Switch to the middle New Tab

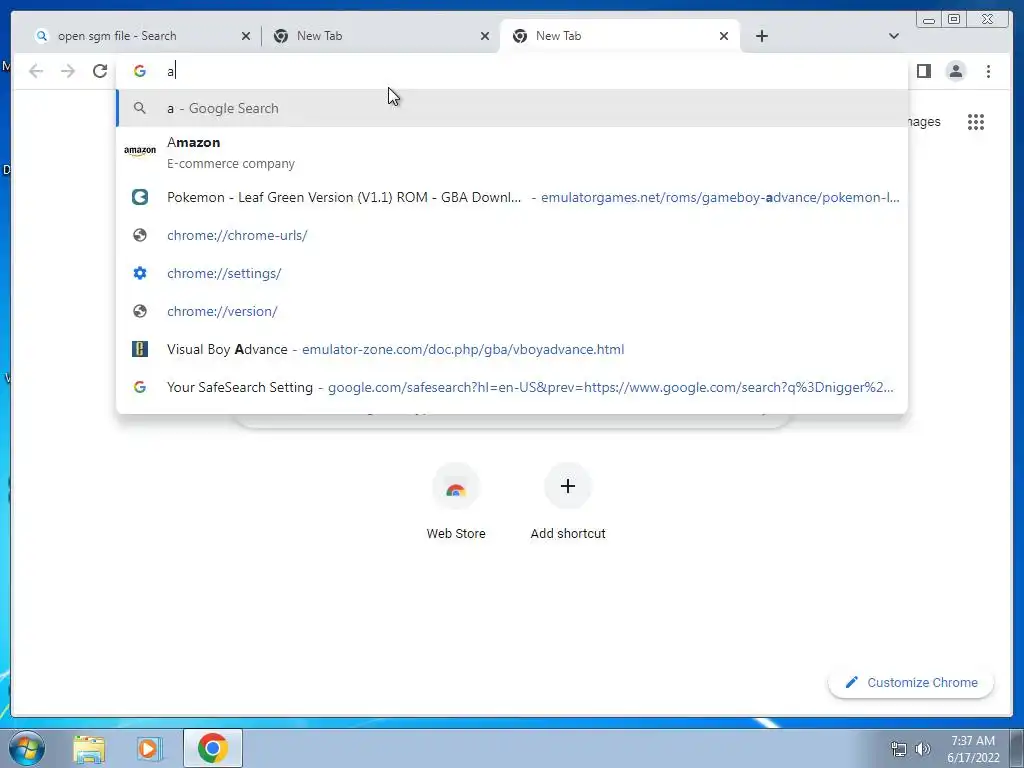click(380, 36)
